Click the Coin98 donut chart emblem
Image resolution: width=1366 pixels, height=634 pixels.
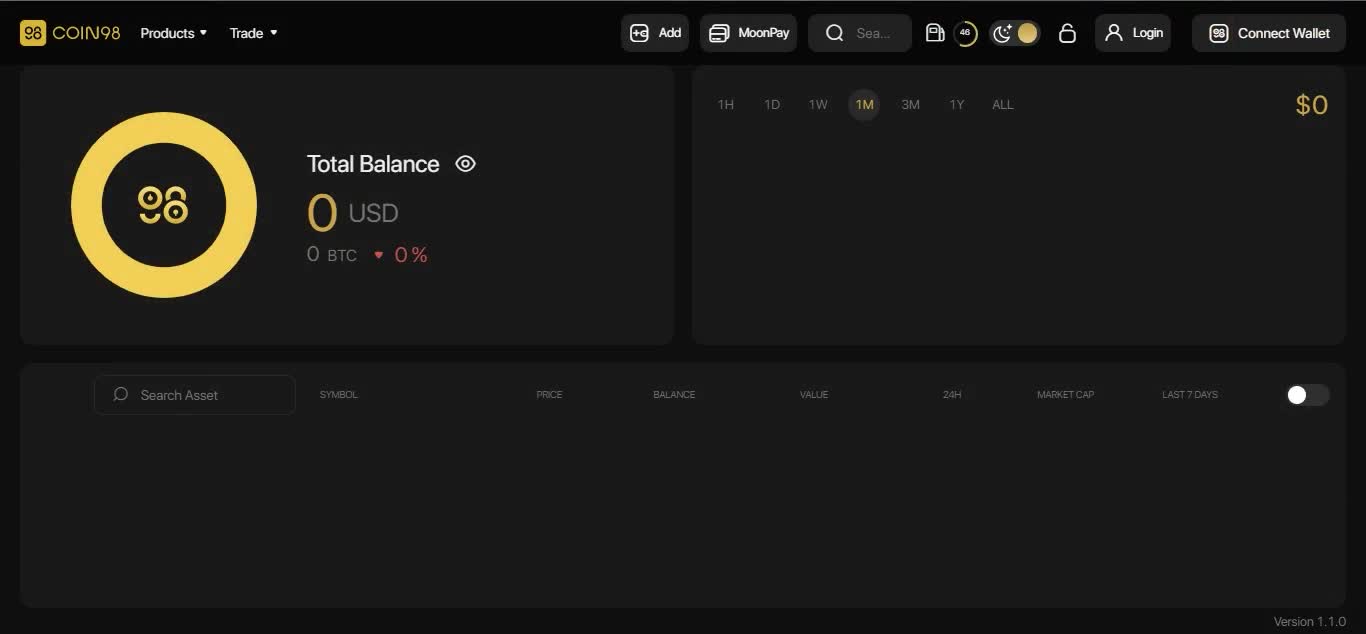click(x=164, y=205)
